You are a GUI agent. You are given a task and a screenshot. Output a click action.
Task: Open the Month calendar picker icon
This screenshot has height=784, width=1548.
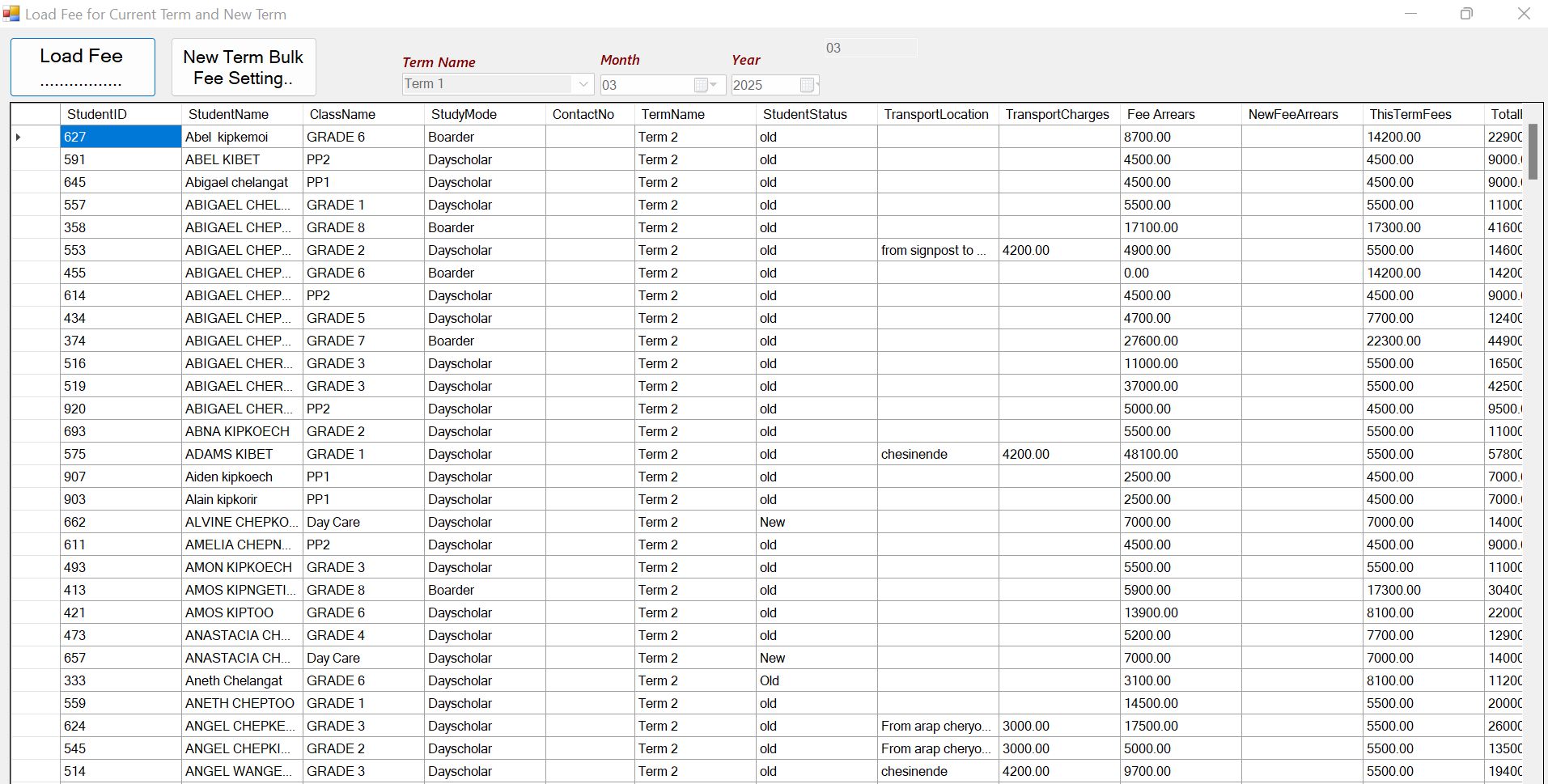[x=702, y=85]
